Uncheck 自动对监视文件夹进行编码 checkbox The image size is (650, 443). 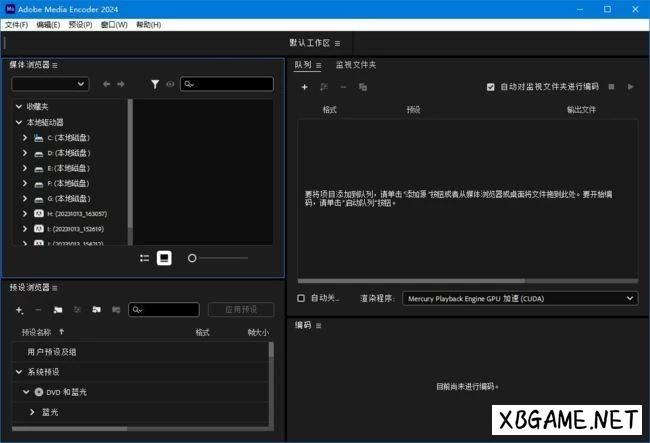click(x=490, y=87)
